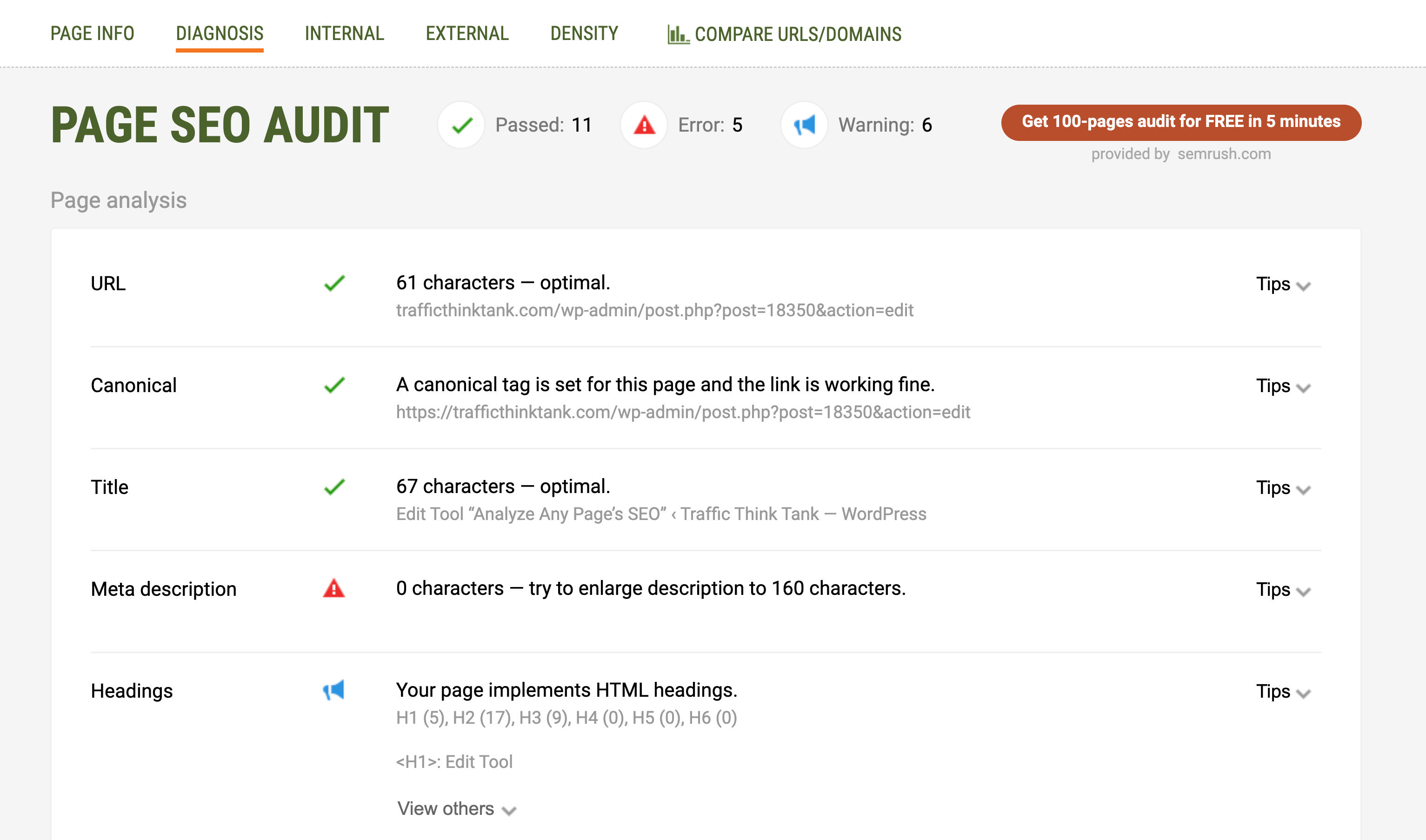Expand Tips for the URL row
Image resolution: width=1426 pixels, height=840 pixels.
click(x=1283, y=284)
